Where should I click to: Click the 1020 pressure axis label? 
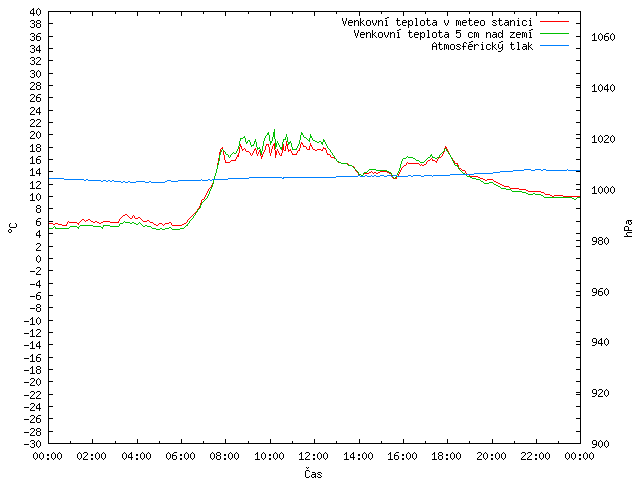tap(603, 139)
